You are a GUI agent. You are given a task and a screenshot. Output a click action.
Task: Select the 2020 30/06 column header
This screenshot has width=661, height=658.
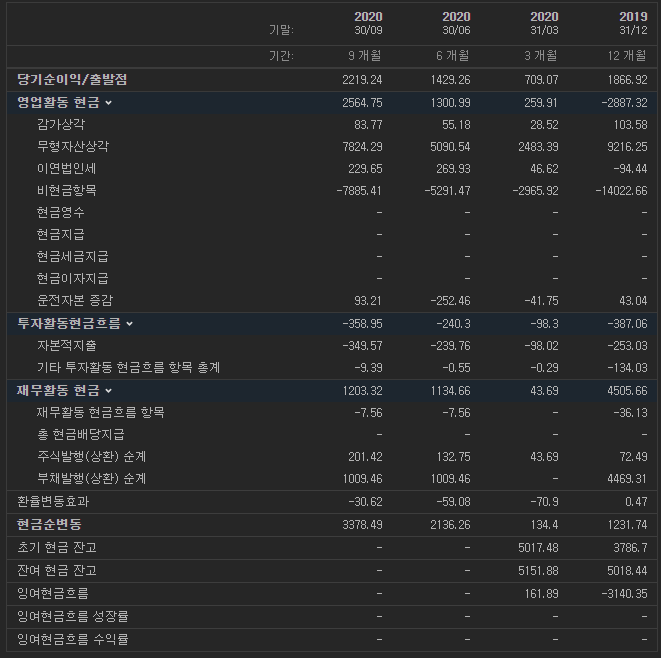(x=456, y=23)
